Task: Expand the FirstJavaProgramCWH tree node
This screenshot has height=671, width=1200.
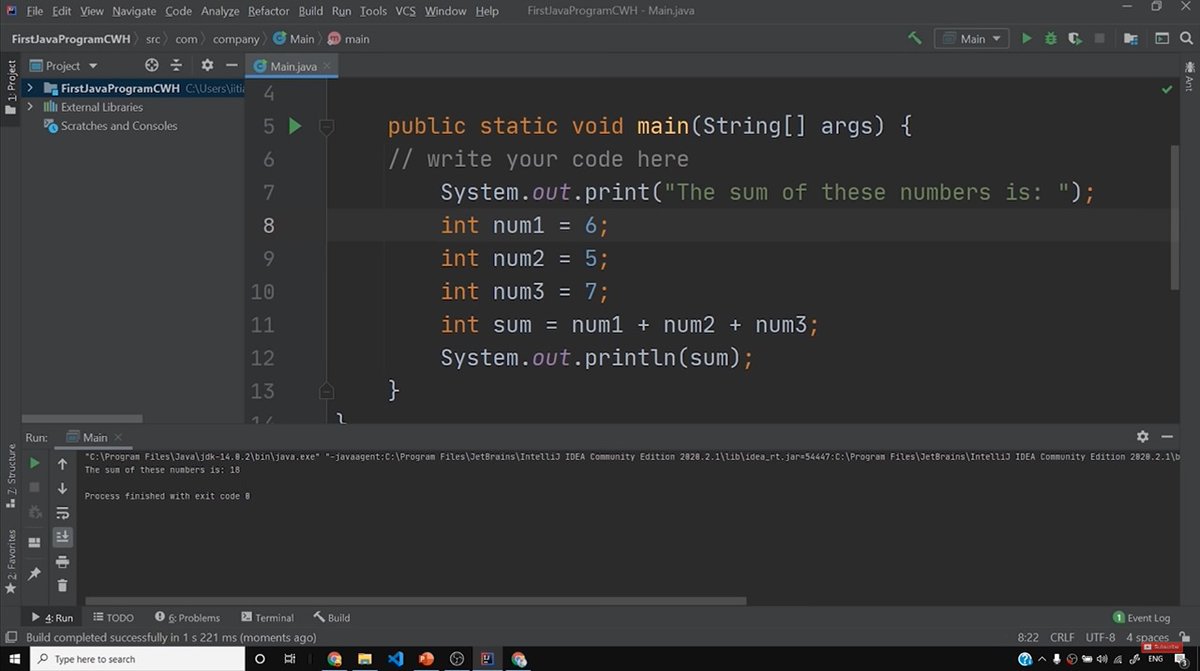Action: (30, 88)
